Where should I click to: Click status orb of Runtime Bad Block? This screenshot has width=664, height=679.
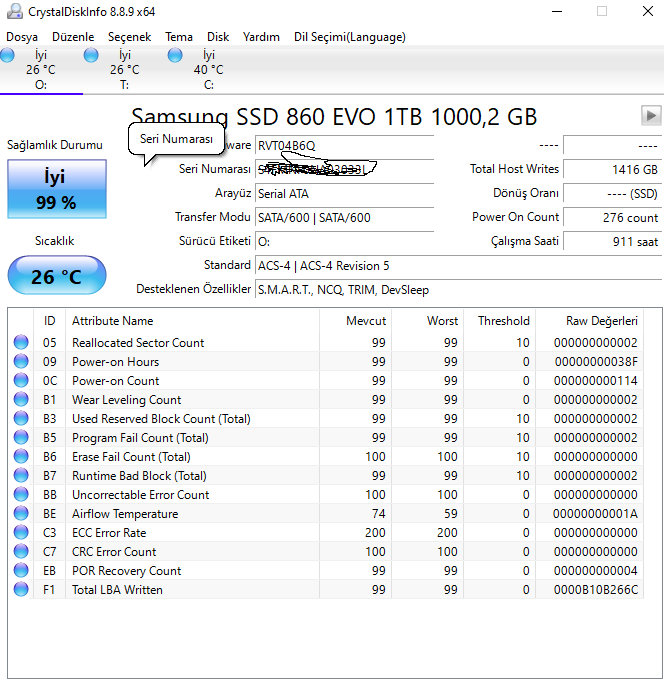[x=21, y=475]
